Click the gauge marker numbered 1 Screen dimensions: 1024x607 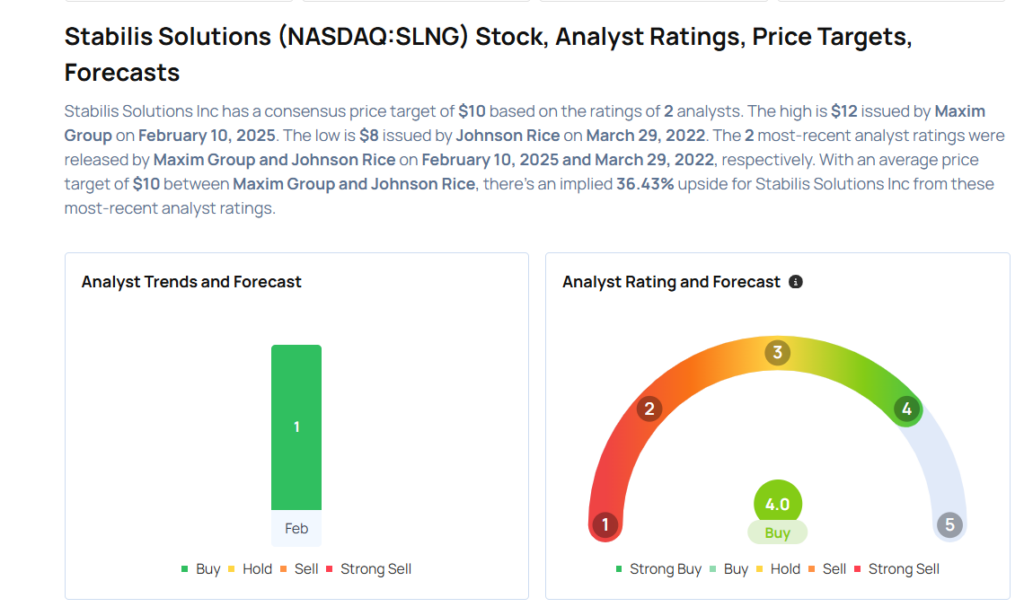604,524
